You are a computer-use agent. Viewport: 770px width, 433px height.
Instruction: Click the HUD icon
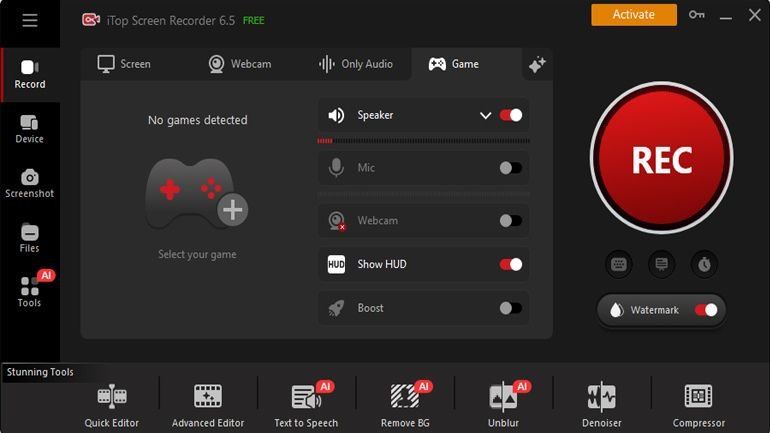click(x=336, y=265)
